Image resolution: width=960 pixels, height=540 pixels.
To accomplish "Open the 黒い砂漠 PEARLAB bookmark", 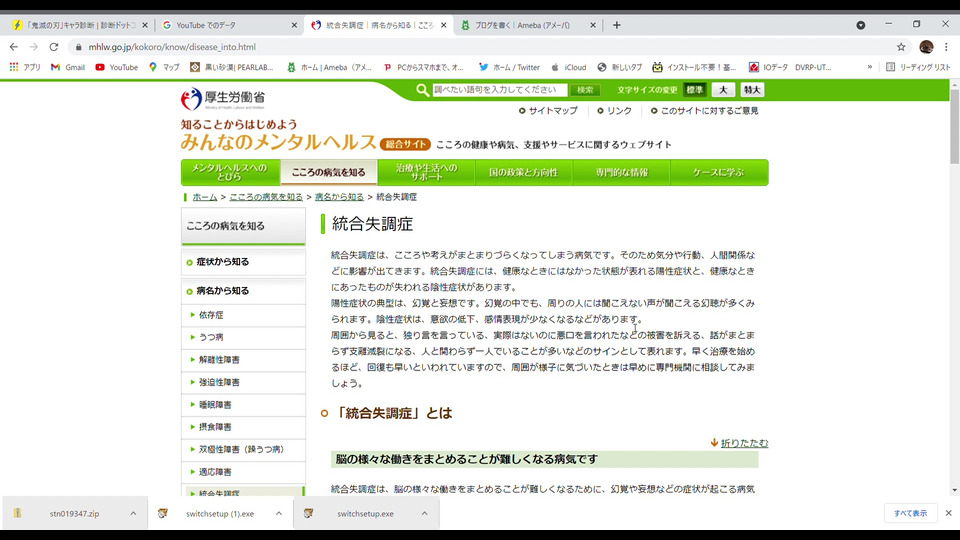I will point(231,67).
